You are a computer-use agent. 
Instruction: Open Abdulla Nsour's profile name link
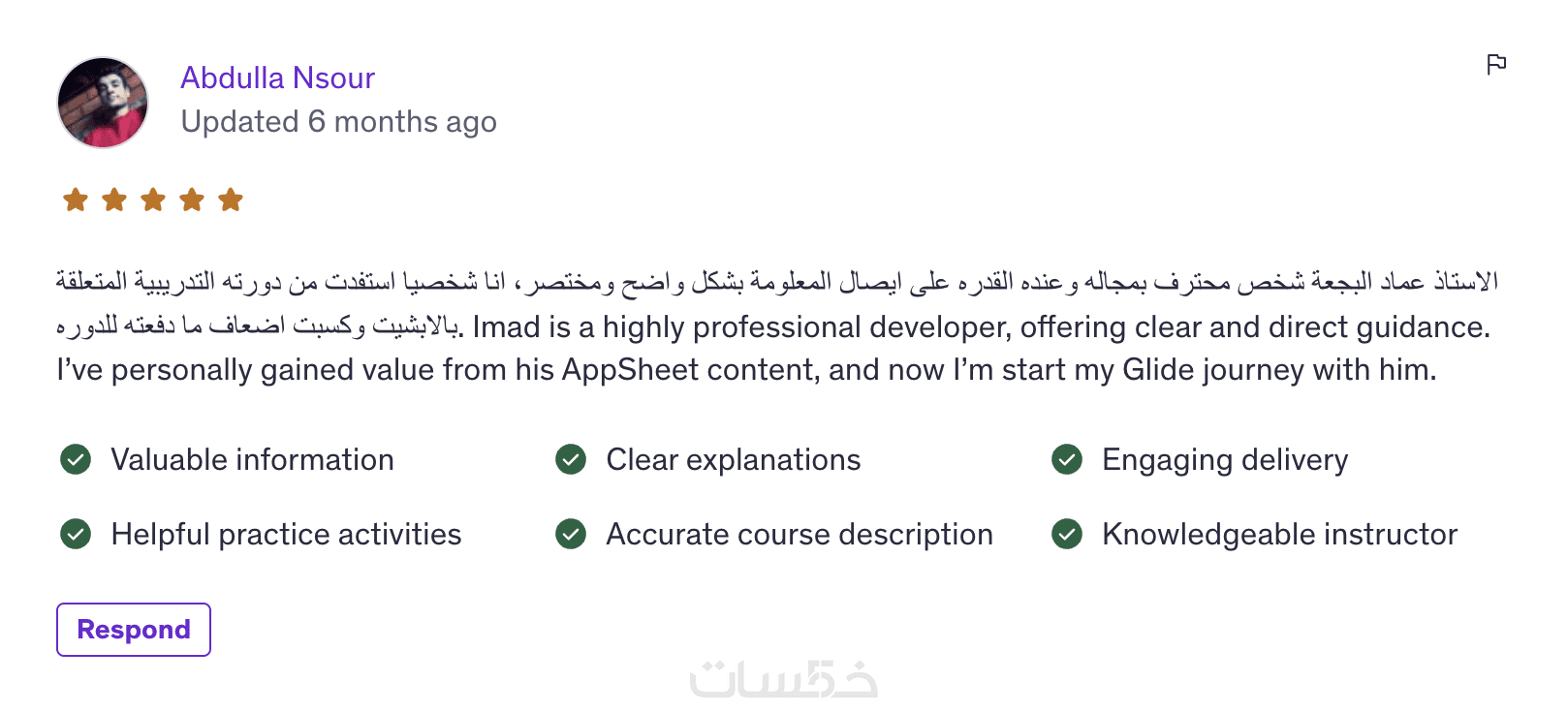[277, 77]
